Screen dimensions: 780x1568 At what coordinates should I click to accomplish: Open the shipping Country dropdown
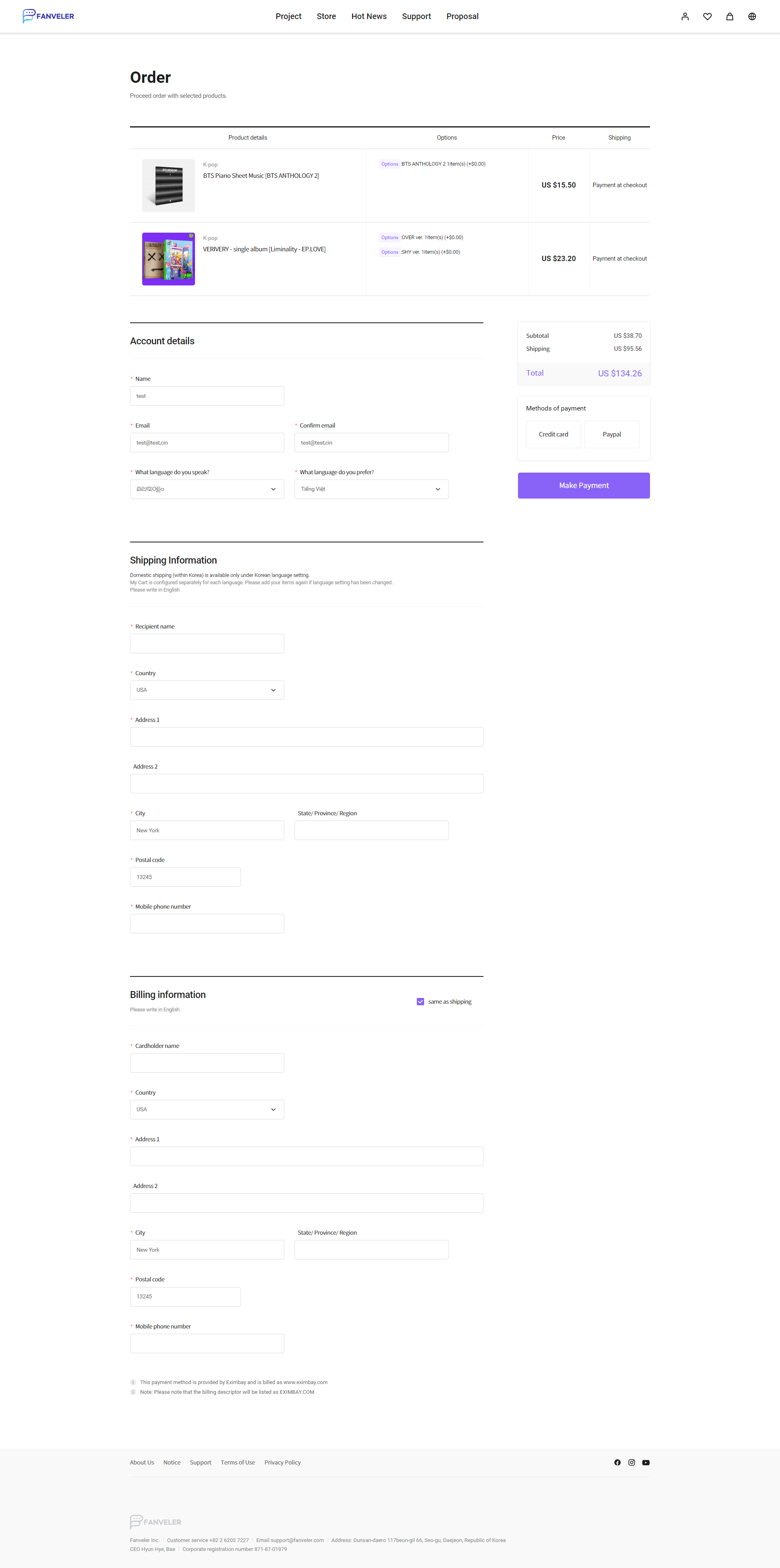(x=207, y=690)
